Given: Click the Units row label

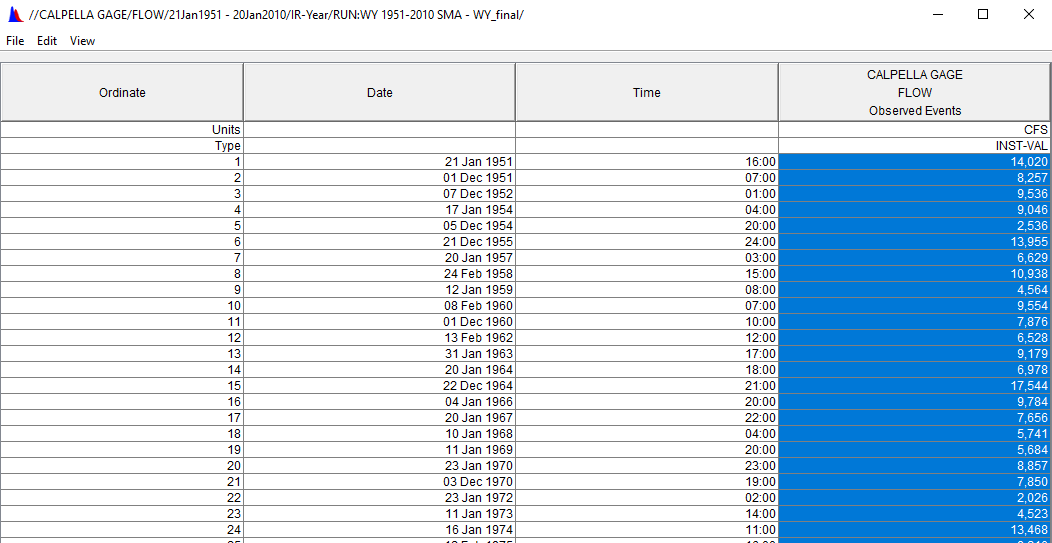Looking at the screenshot, I should tap(121, 130).
